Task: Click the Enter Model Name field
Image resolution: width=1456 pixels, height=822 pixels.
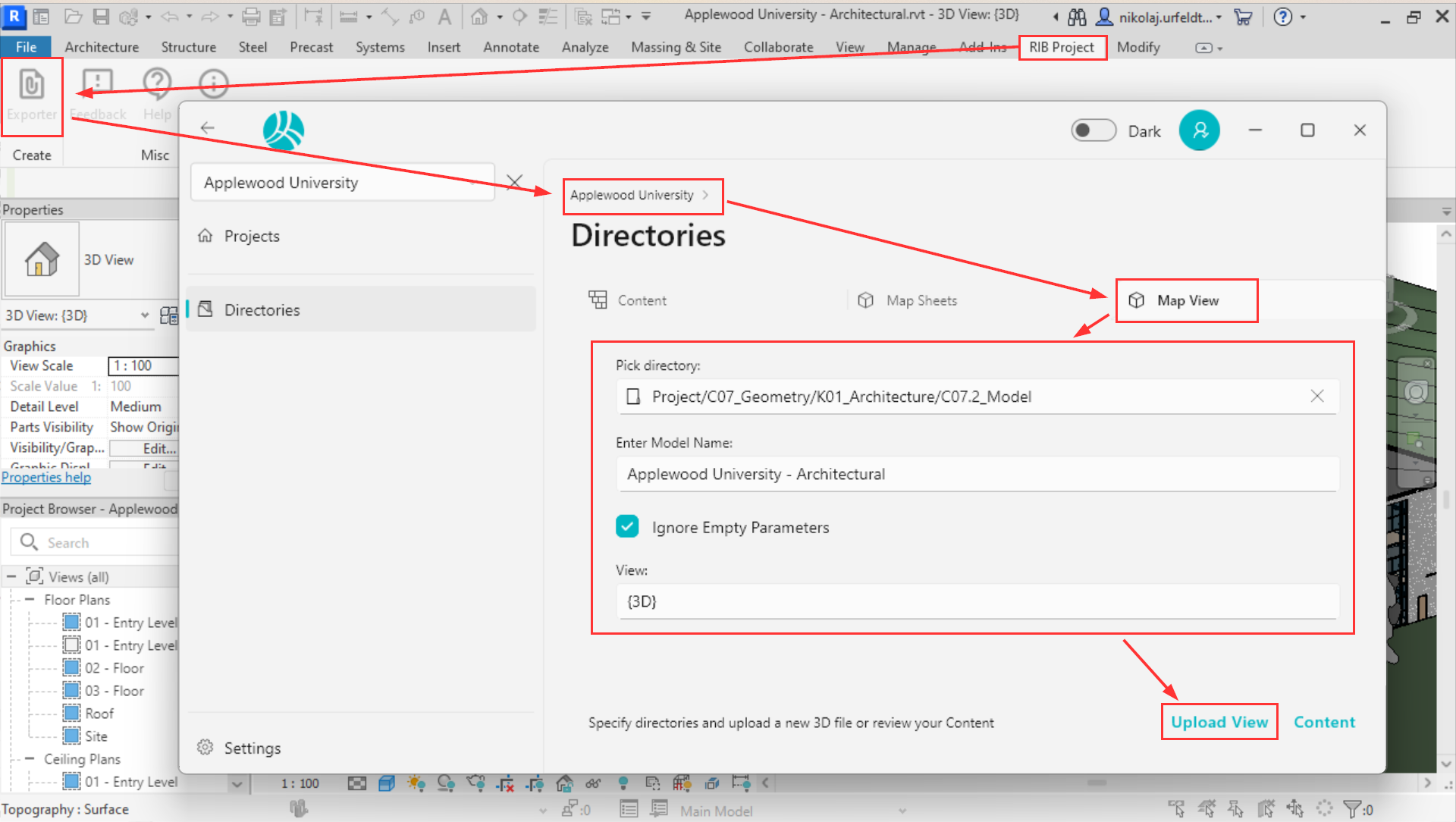Action: [977, 474]
